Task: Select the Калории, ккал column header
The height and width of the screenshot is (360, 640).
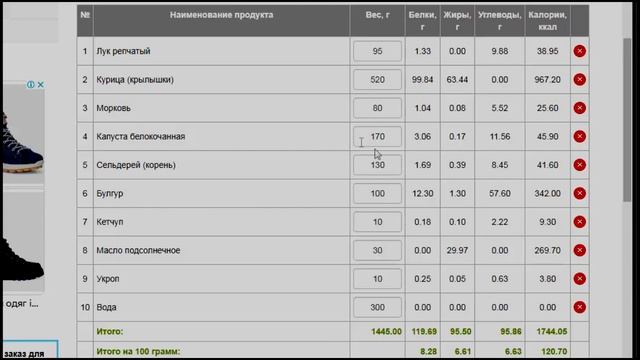Action: click(x=547, y=21)
